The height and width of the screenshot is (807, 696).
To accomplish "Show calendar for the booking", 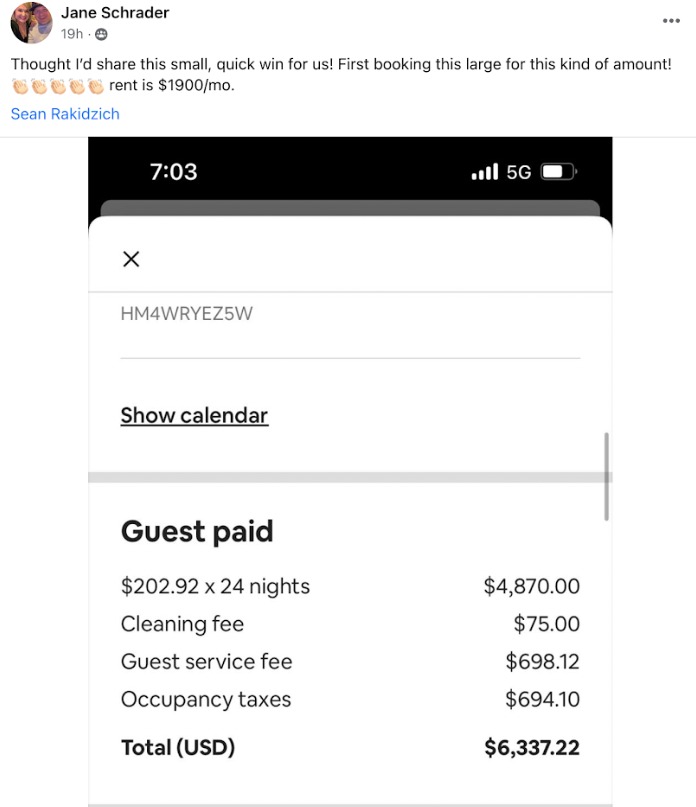I will pos(194,415).
